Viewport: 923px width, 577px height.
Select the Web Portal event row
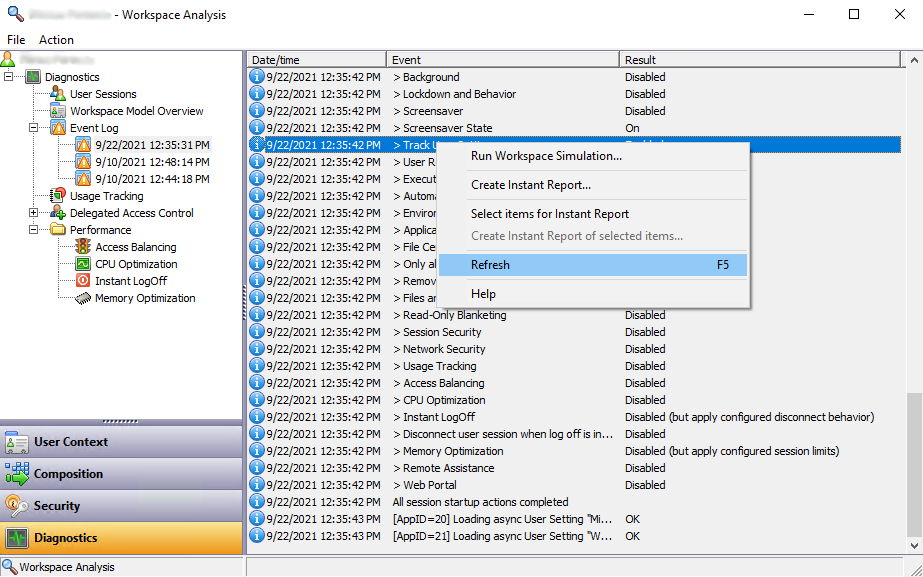431,485
